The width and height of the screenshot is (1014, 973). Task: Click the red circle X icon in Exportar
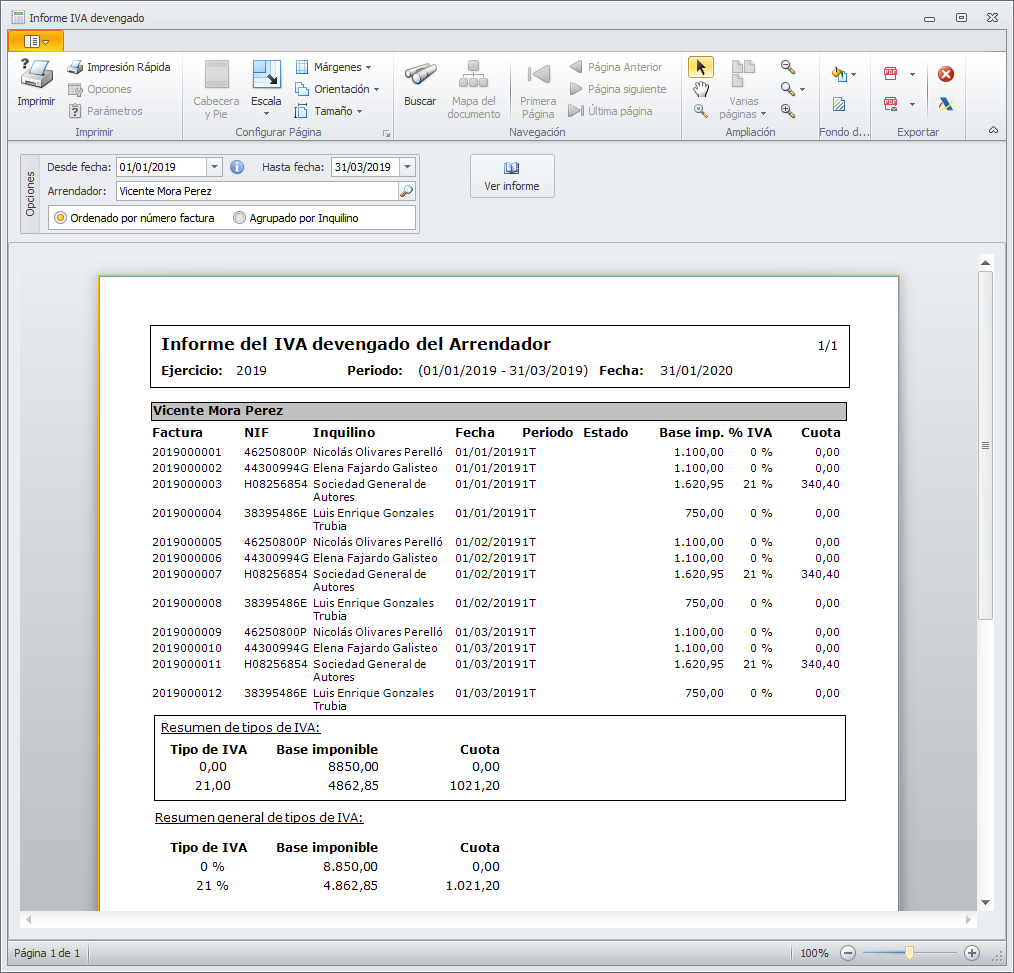point(945,74)
